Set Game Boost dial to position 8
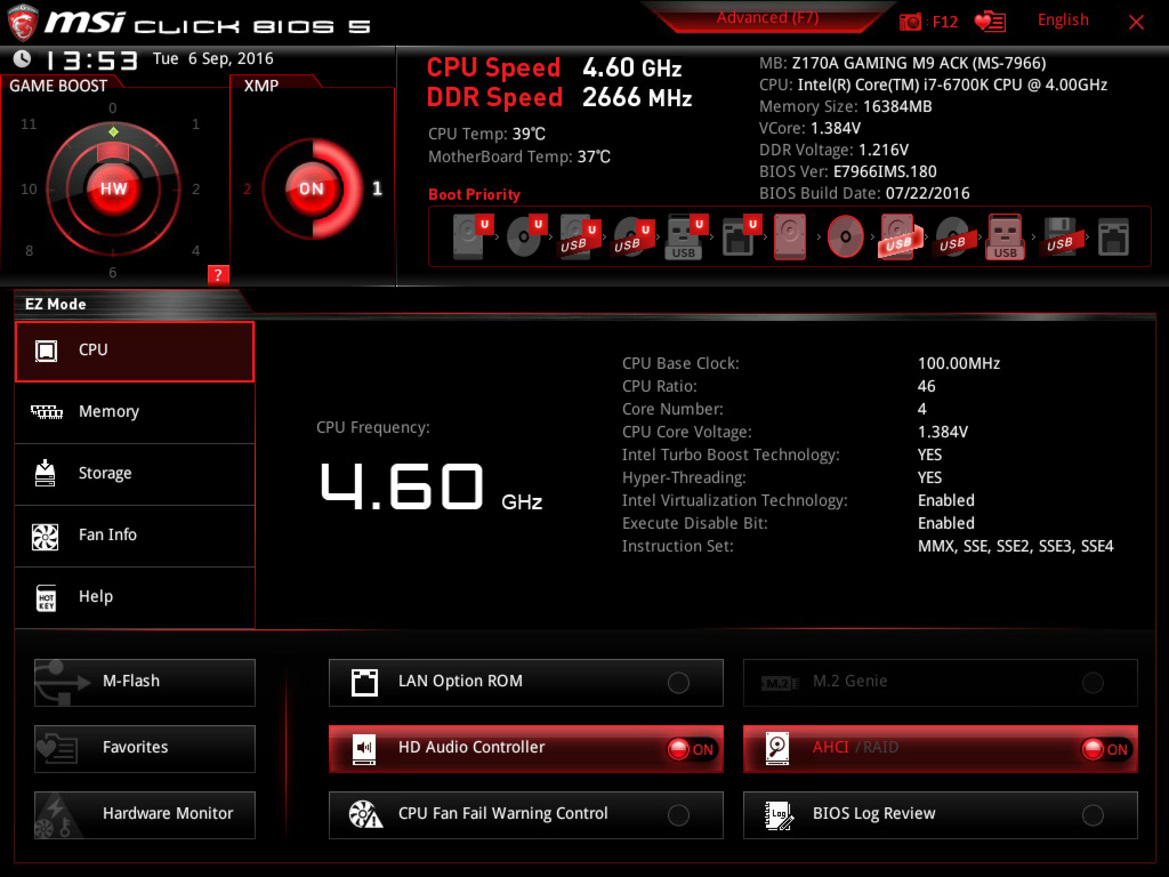The image size is (1169, 877). (x=29, y=251)
